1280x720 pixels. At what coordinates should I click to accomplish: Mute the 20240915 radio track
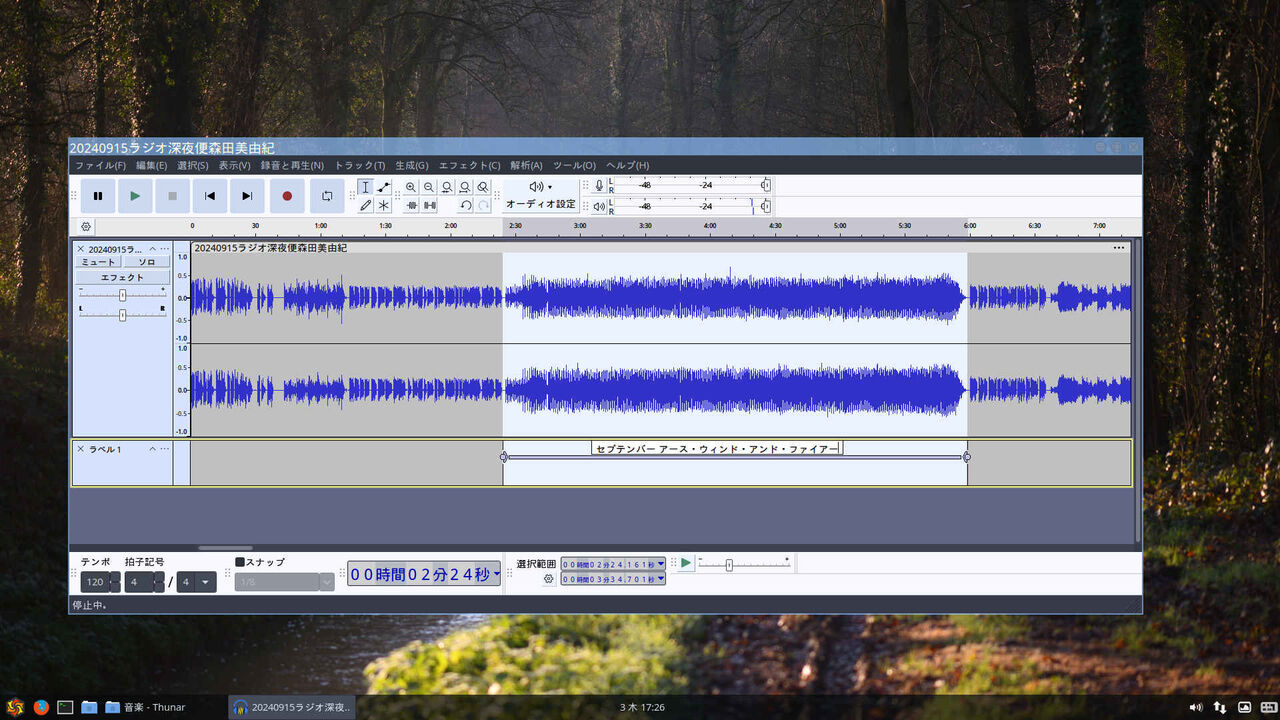(97, 261)
